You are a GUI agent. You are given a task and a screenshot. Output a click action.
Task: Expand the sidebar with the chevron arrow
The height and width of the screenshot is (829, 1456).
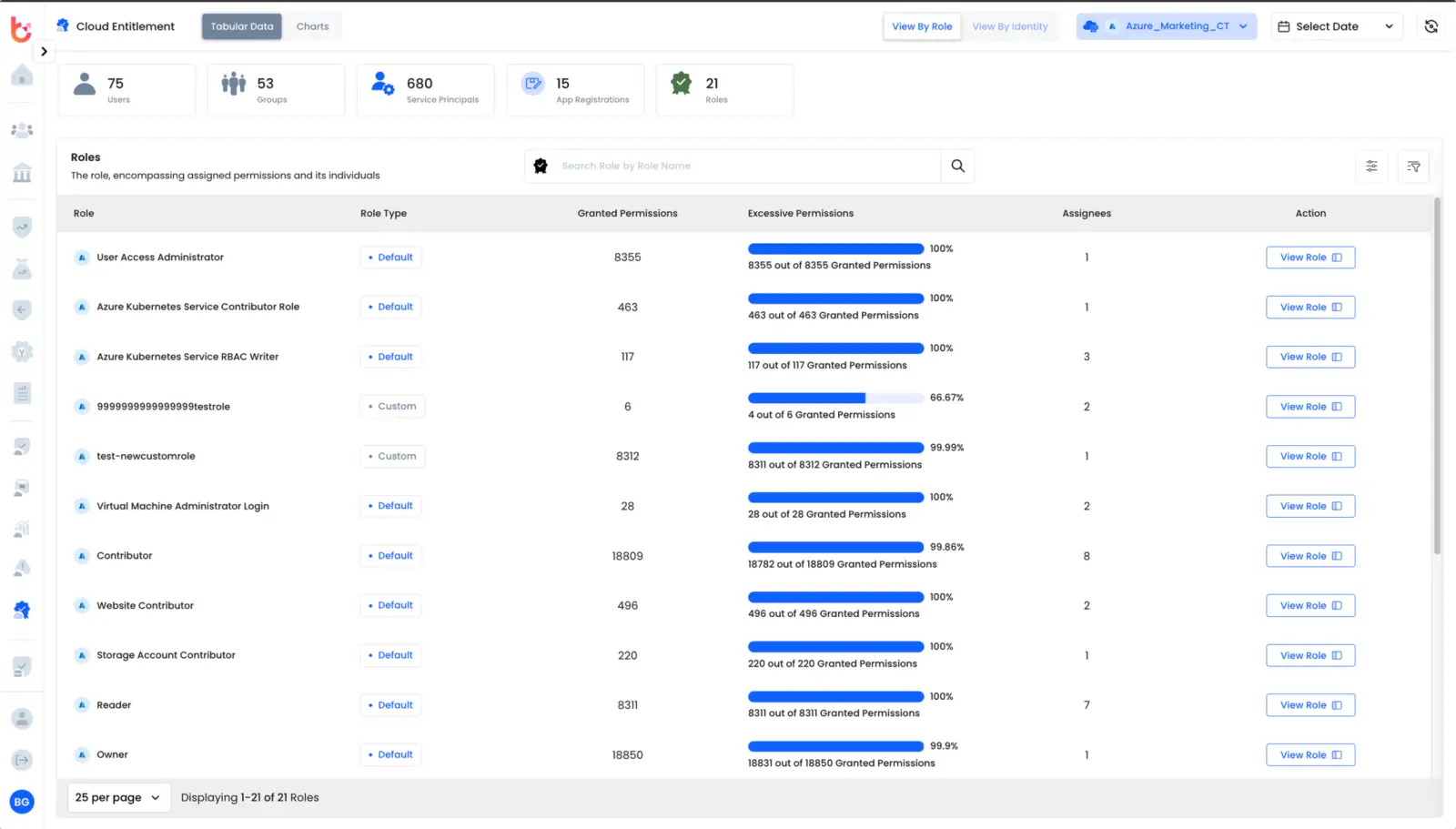coord(44,51)
